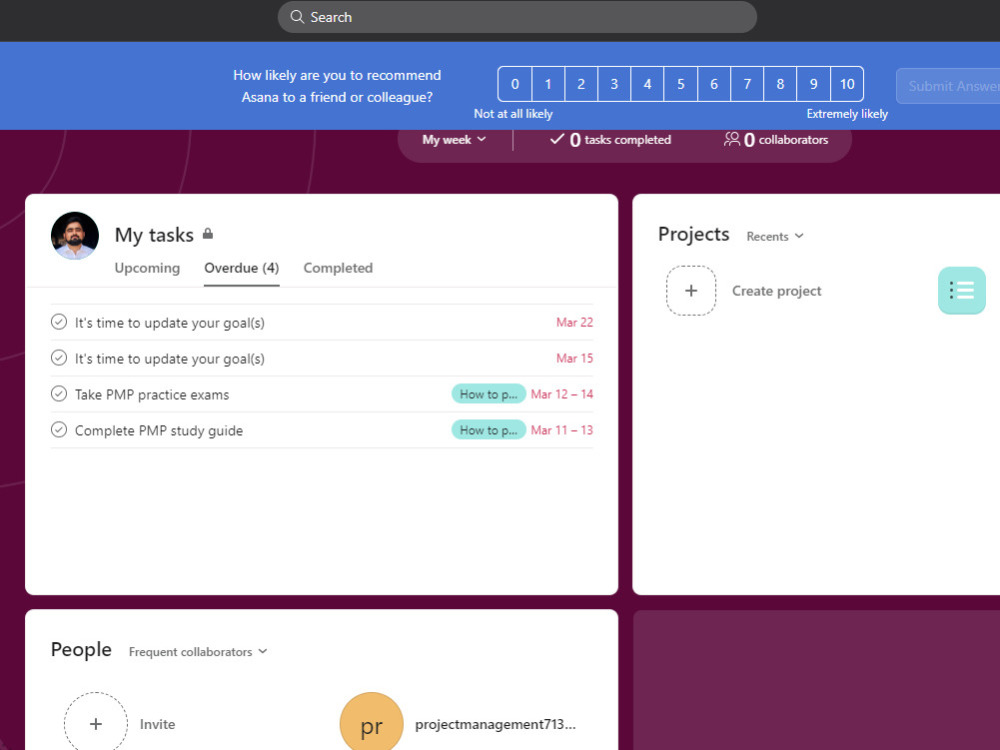The width and height of the screenshot is (1000, 750).
Task: Complete the Complete PMP study guide task
Action: tap(59, 430)
